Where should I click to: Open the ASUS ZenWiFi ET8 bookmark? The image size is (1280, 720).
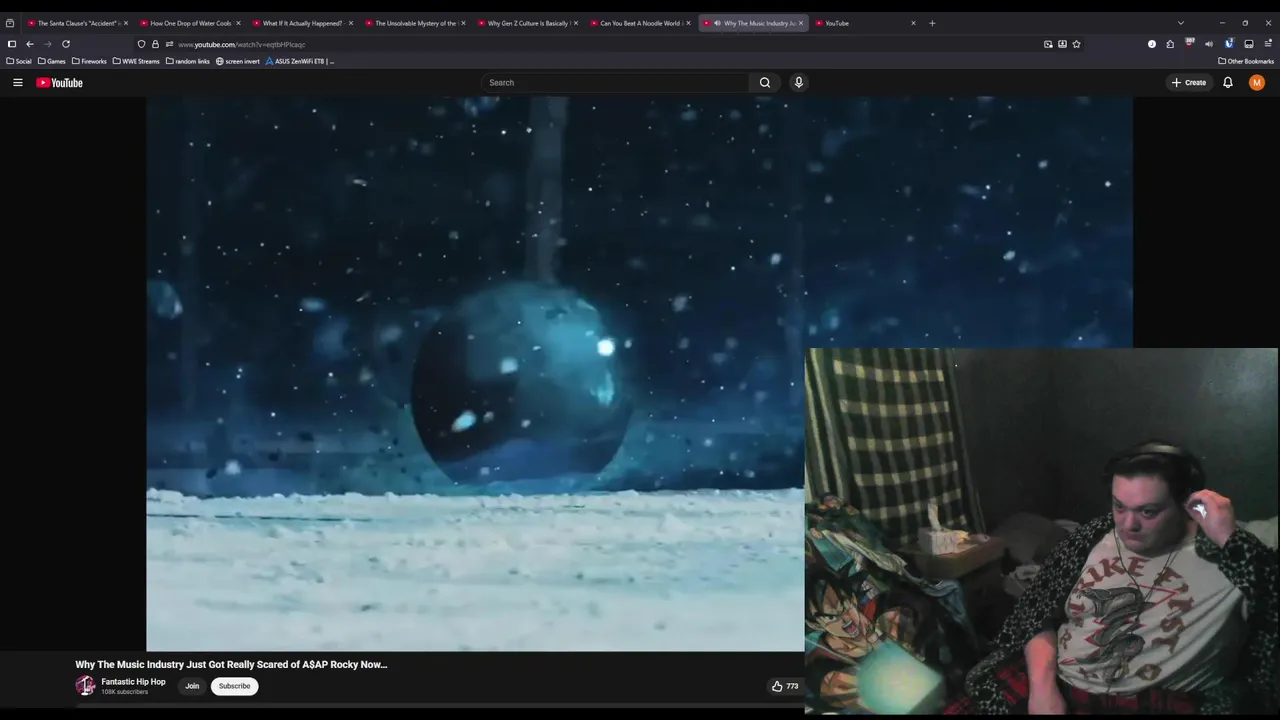300,61
